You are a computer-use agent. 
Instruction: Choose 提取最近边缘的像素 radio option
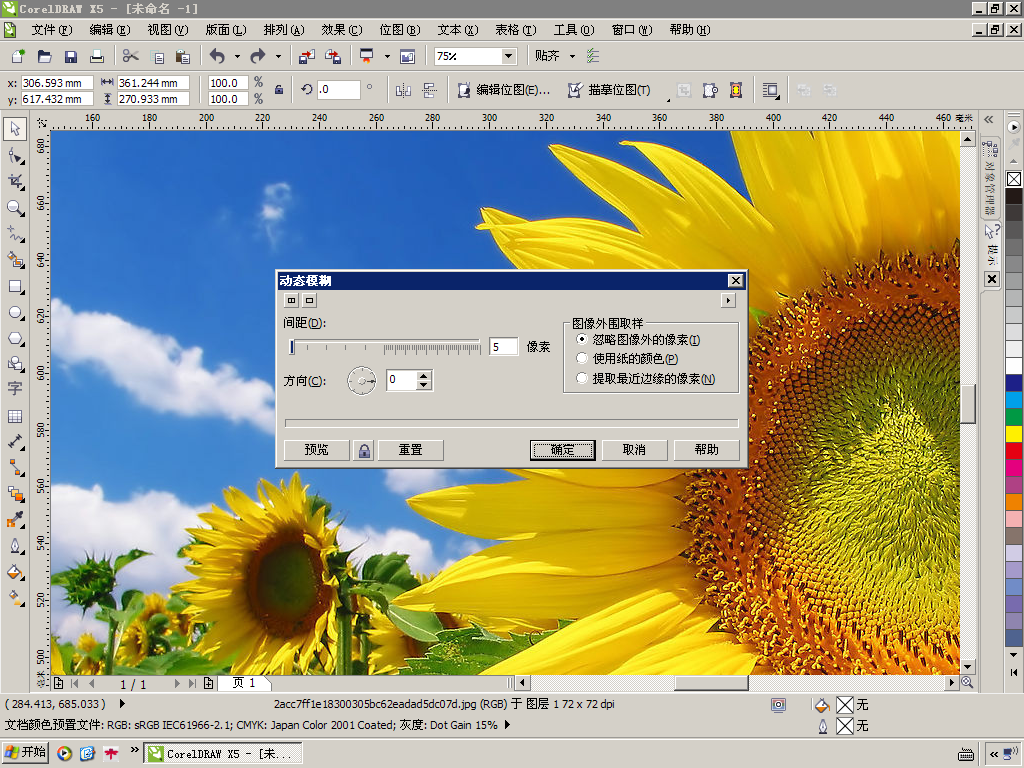point(583,379)
